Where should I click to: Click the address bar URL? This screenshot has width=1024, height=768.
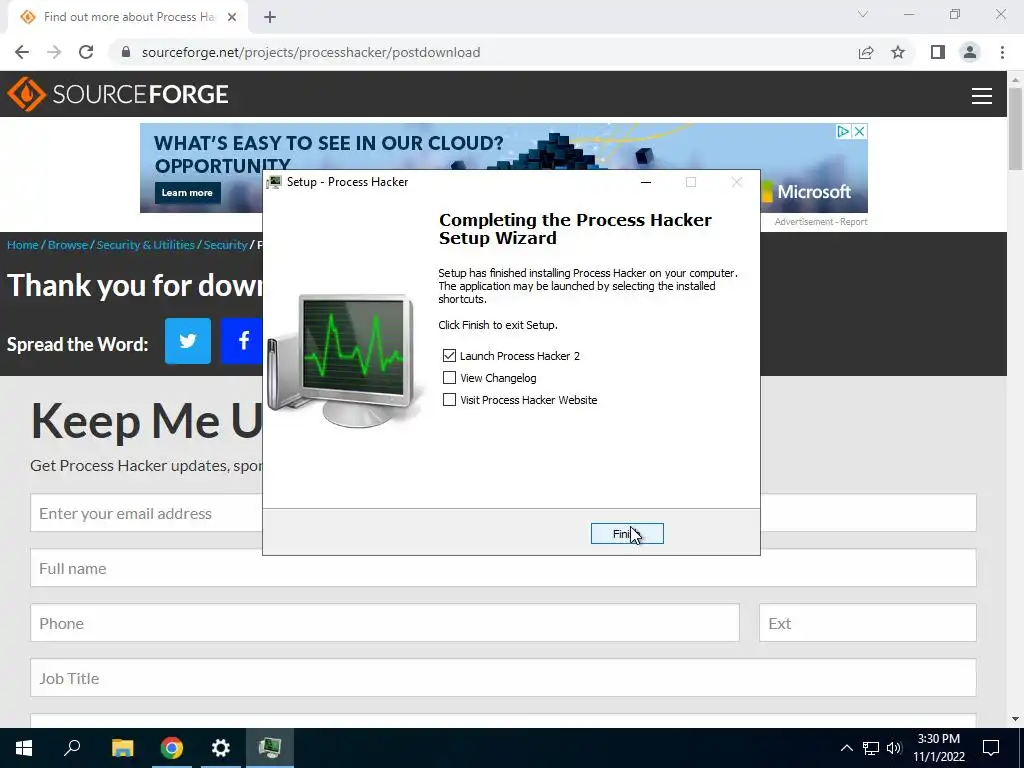pos(311,52)
